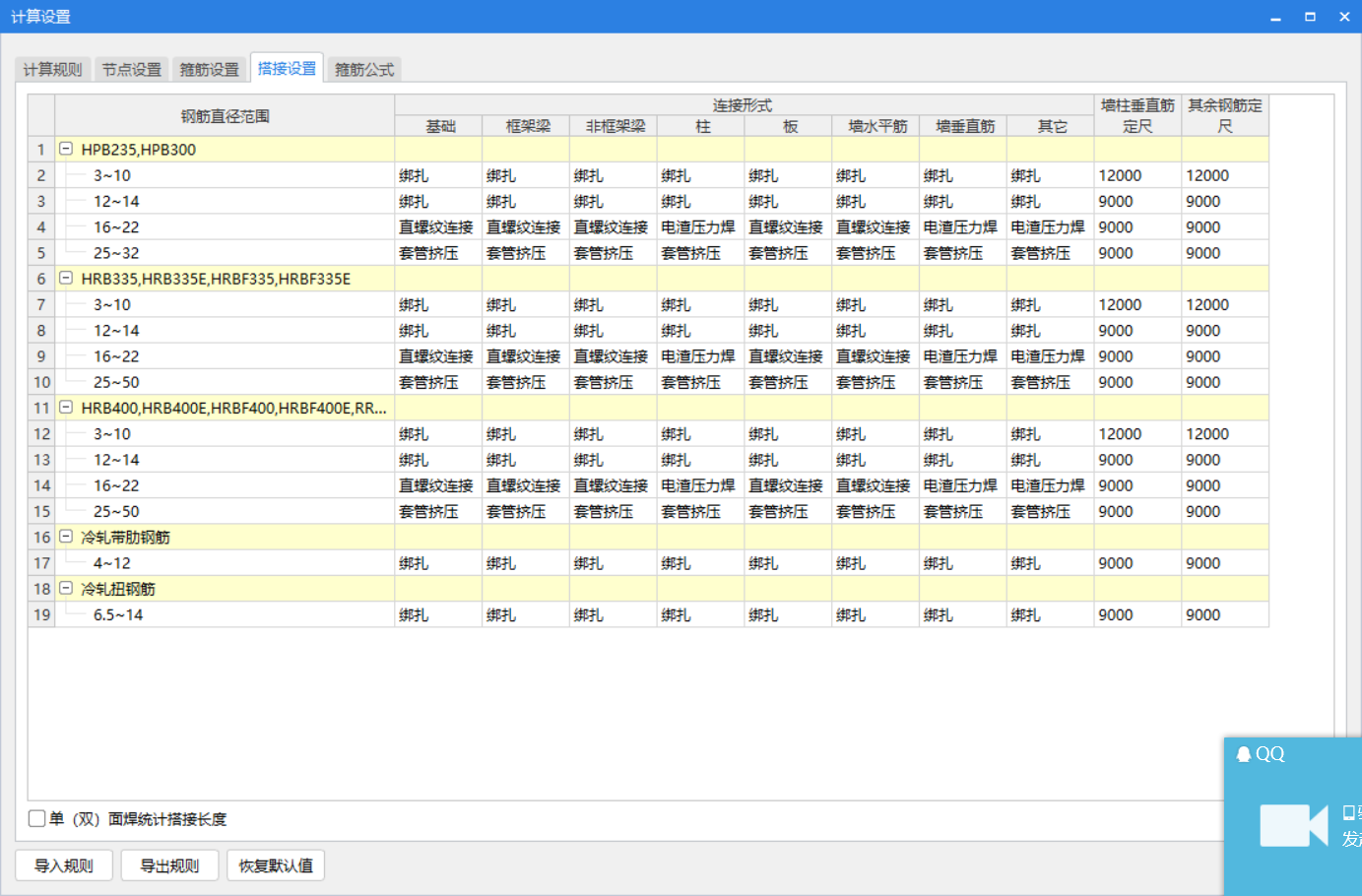Click the QQ bell notification icon
The width and height of the screenshot is (1362, 896).
coord(1244,754)
